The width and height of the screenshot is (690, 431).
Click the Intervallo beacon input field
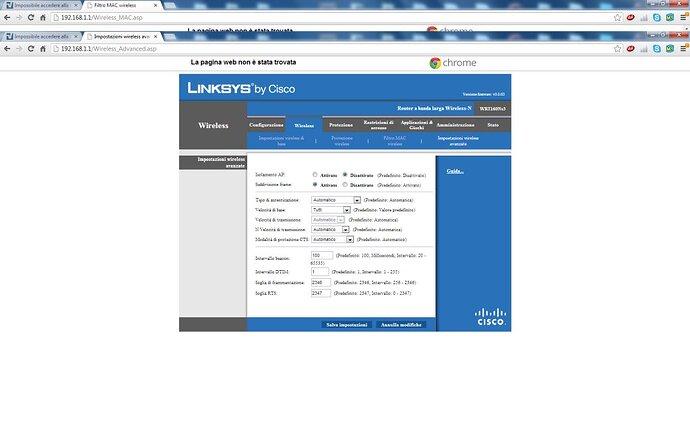[x=321, y=256]
